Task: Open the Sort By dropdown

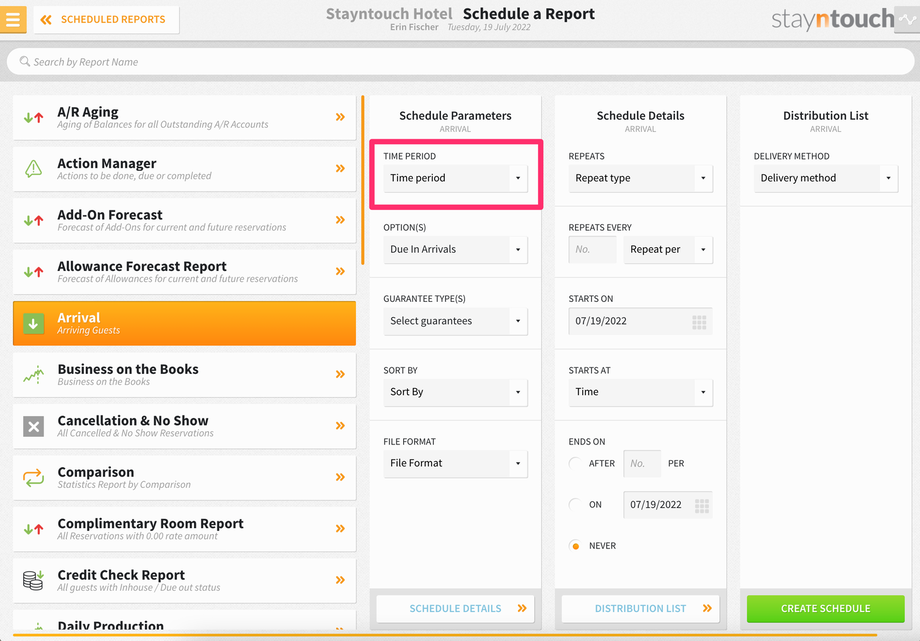Action: point(455,392)
